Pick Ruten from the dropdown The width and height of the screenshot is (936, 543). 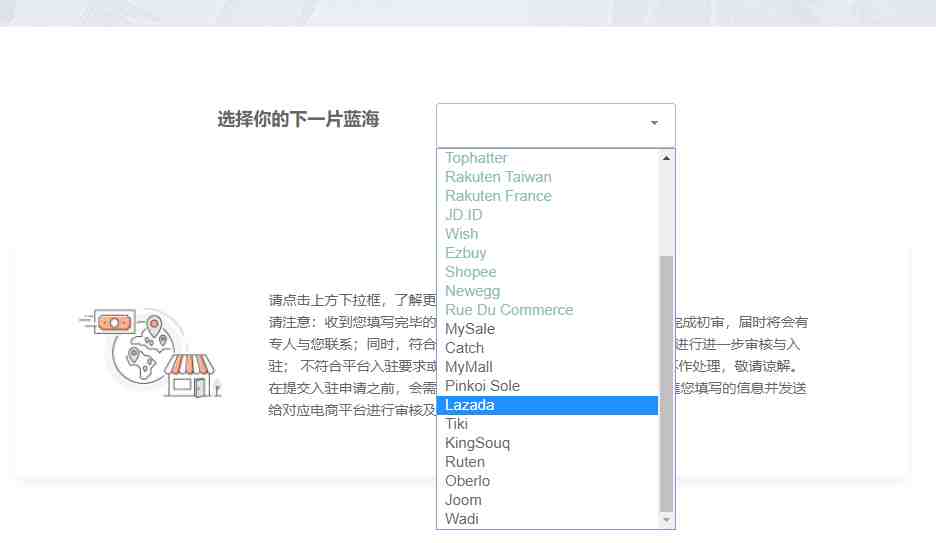(547, 462)
